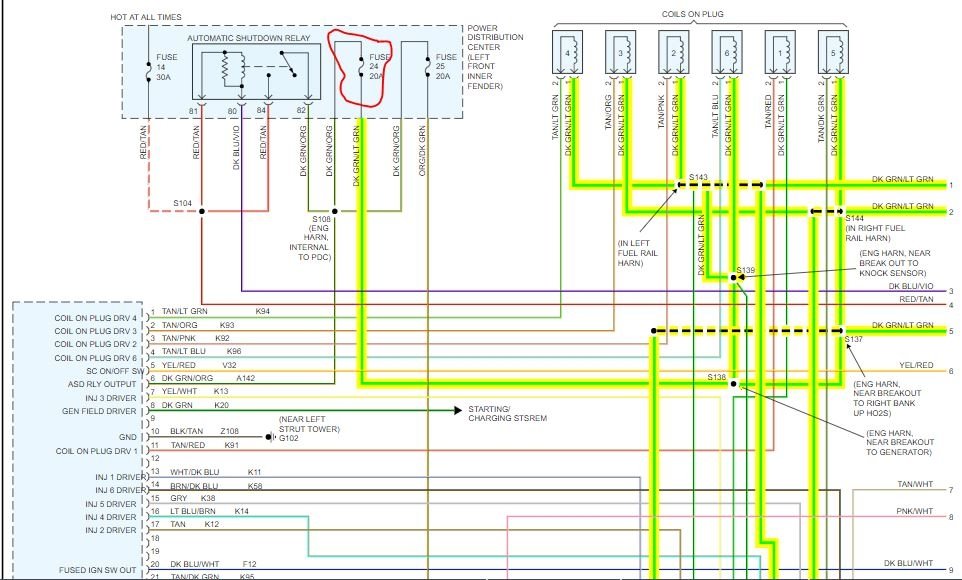962x580 pixels.
Task: Click the 'NEAR BREAK OUT TO KNOCK SENSOR' note
Action: click(x=895, y=263)
